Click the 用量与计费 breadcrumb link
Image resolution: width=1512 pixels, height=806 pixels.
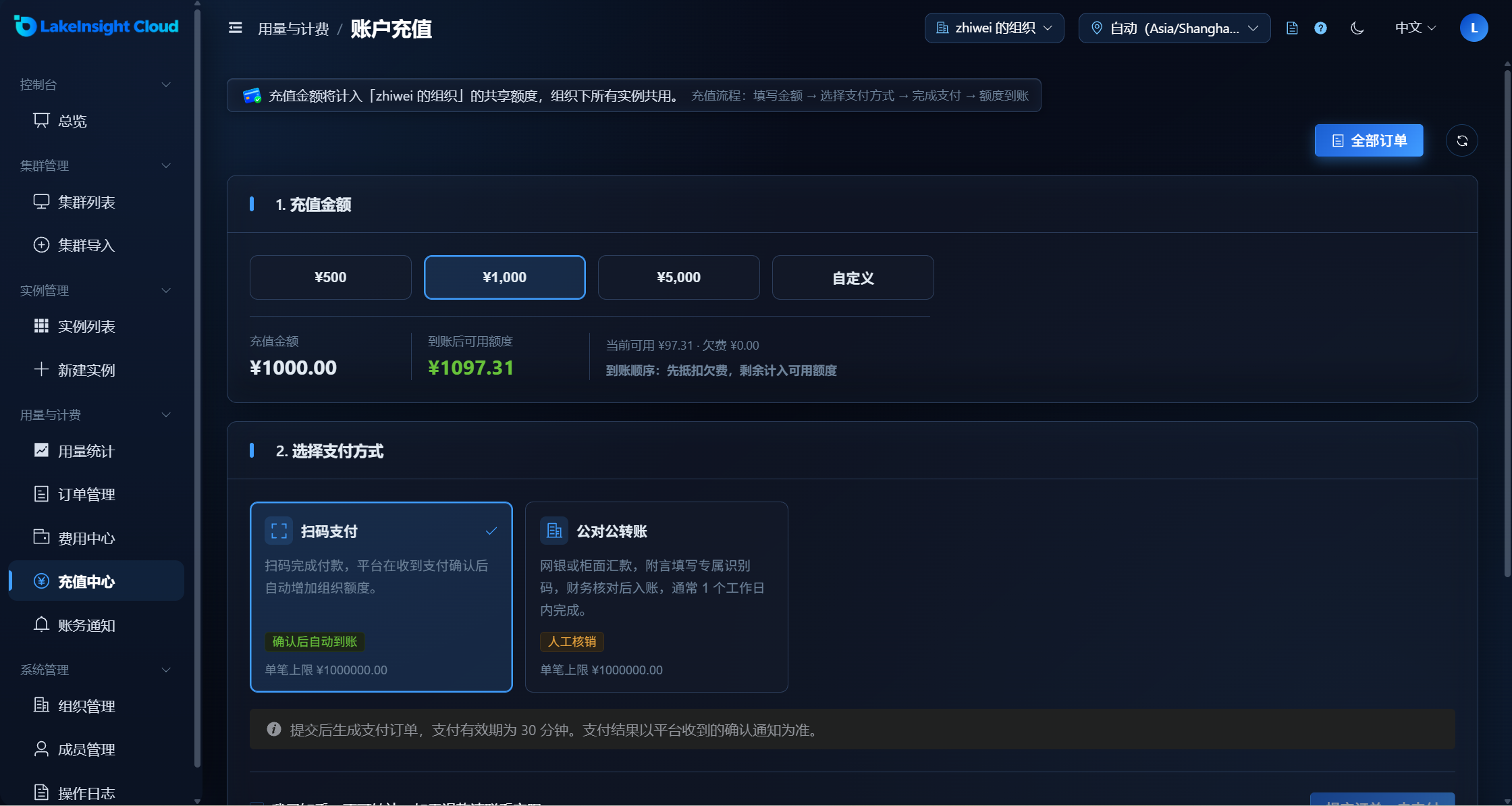point(294,29)
